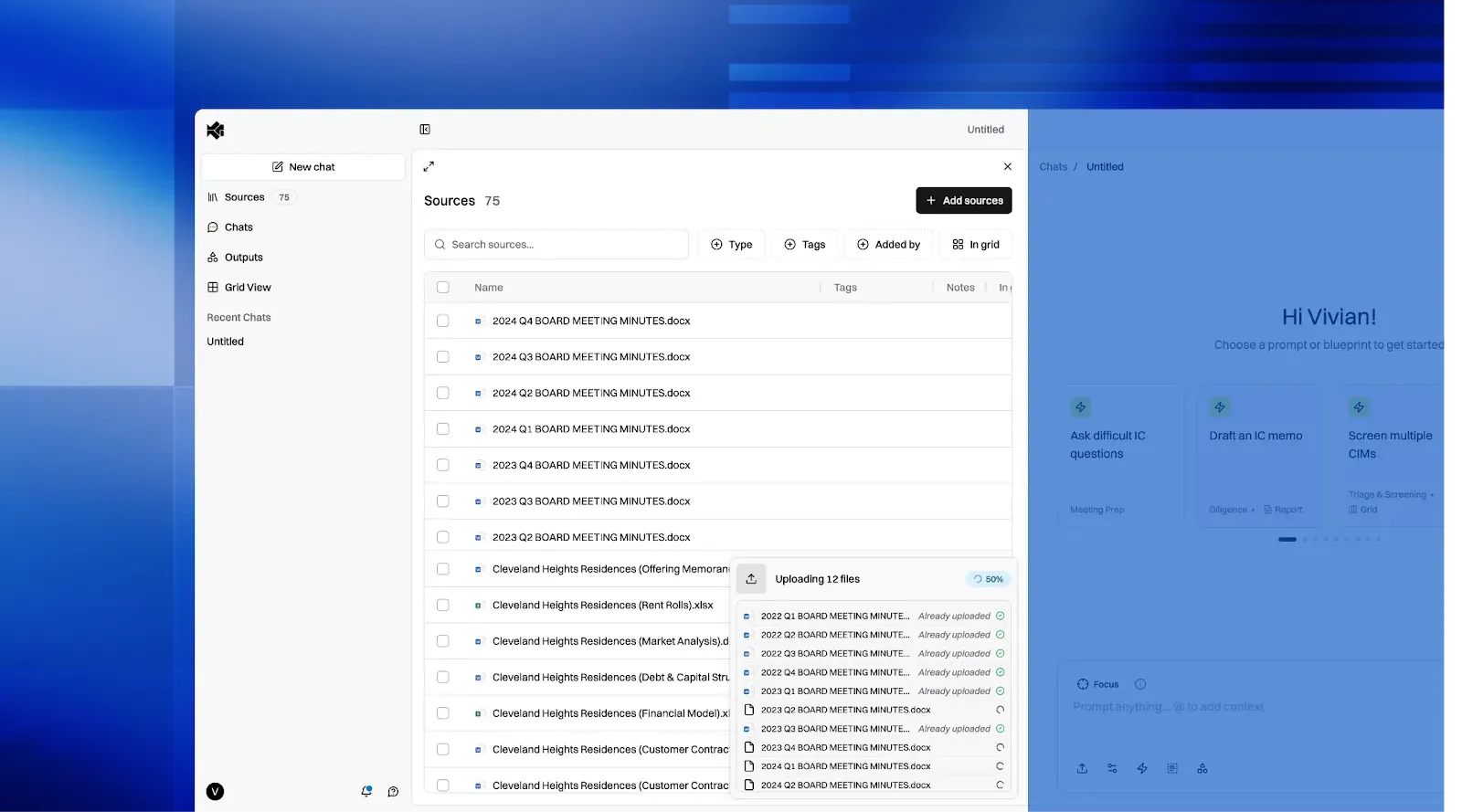
Task: Open the Tags filter dropdown
Action: click(805, 245)
